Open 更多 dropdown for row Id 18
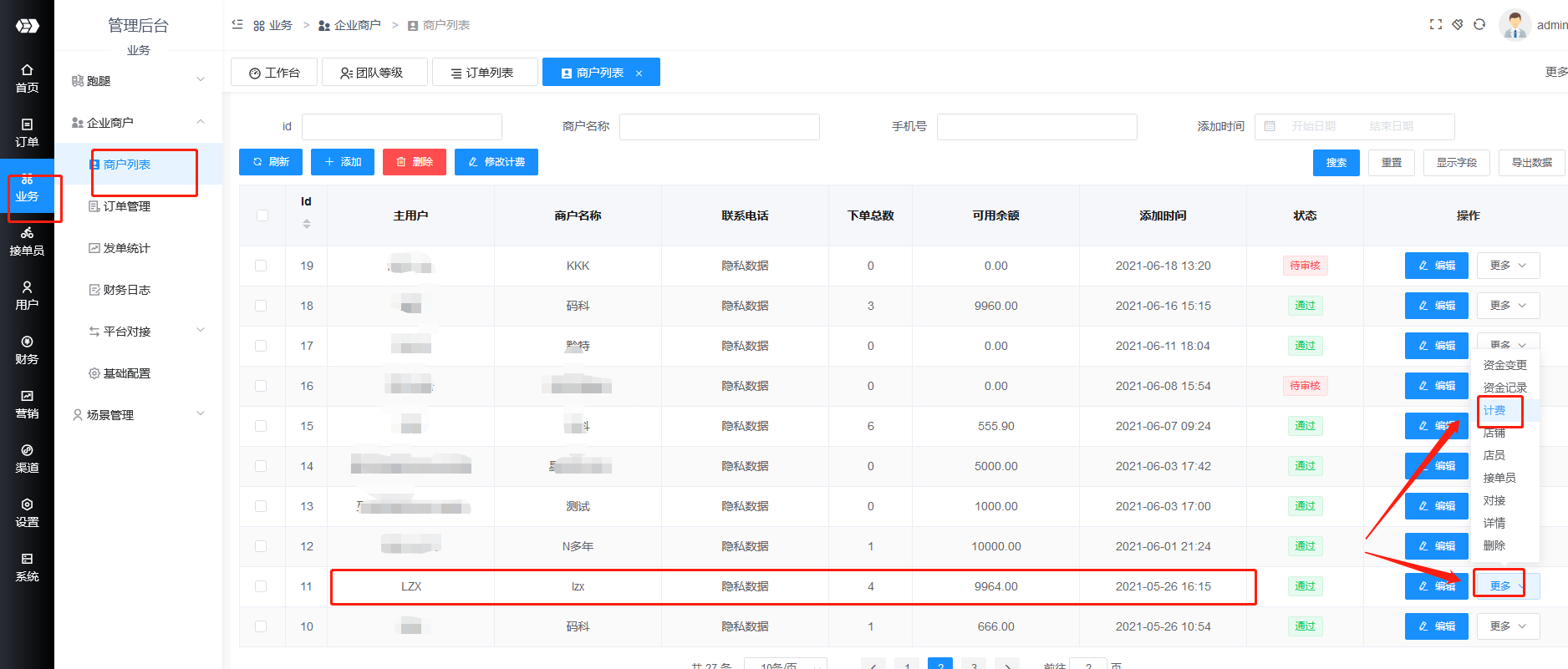Image resolution: width=1568 pixels, height=669 pixels. click(x=1508, y=306)
